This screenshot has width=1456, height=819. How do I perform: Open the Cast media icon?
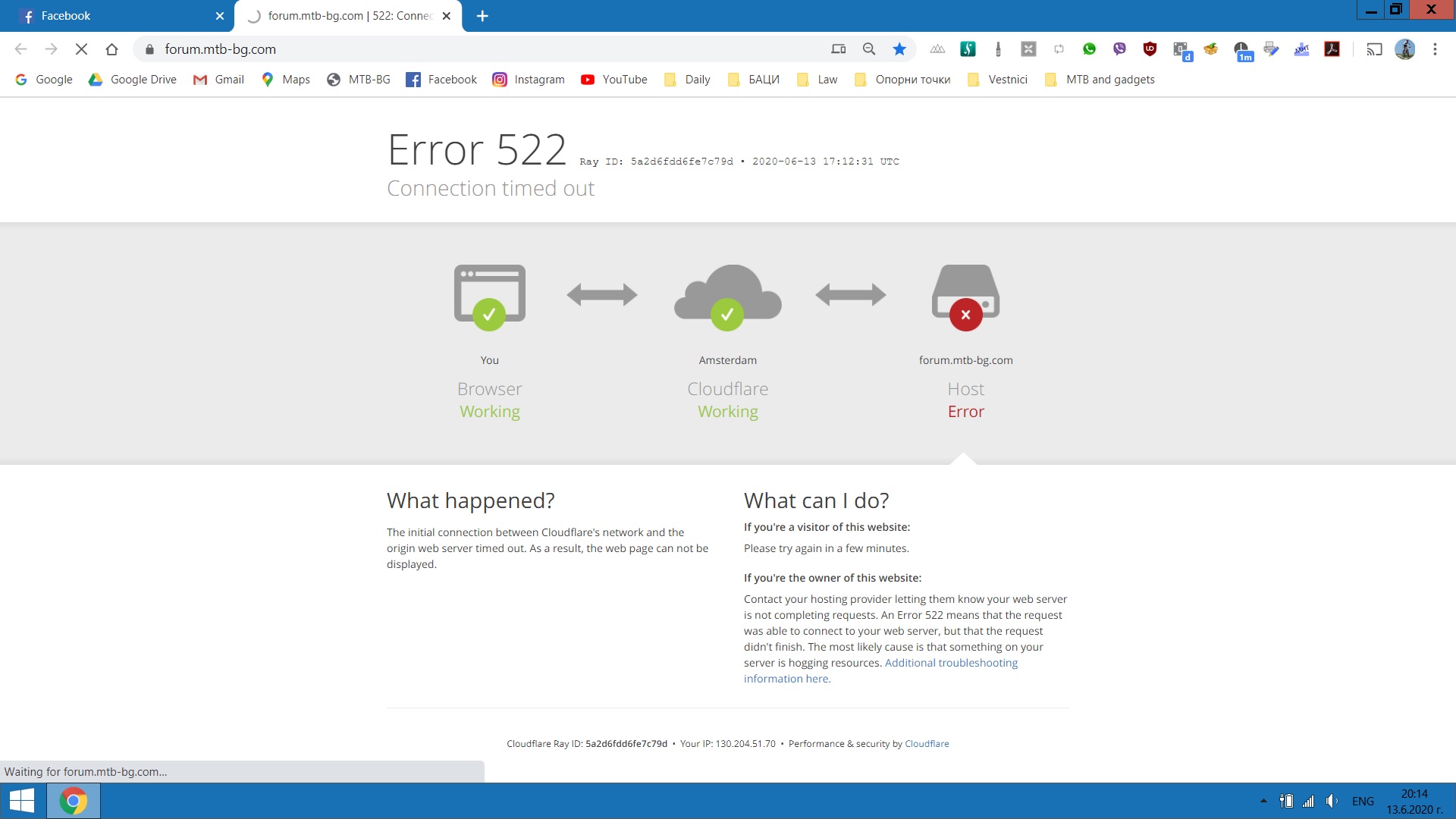pos(1374,49)
